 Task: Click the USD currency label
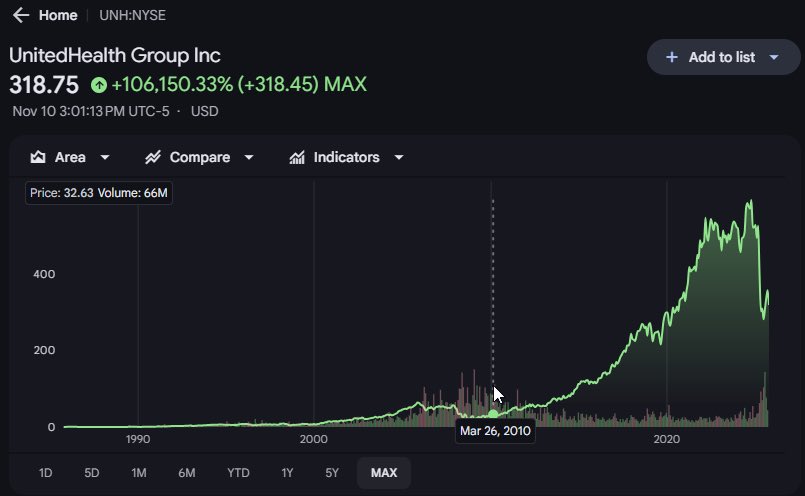coord(204,111)
